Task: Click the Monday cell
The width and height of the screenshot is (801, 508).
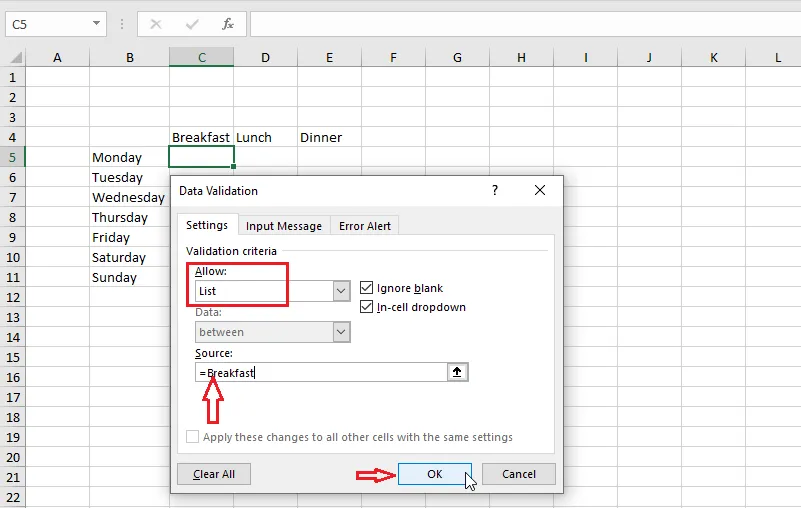Action: point(130,157)
